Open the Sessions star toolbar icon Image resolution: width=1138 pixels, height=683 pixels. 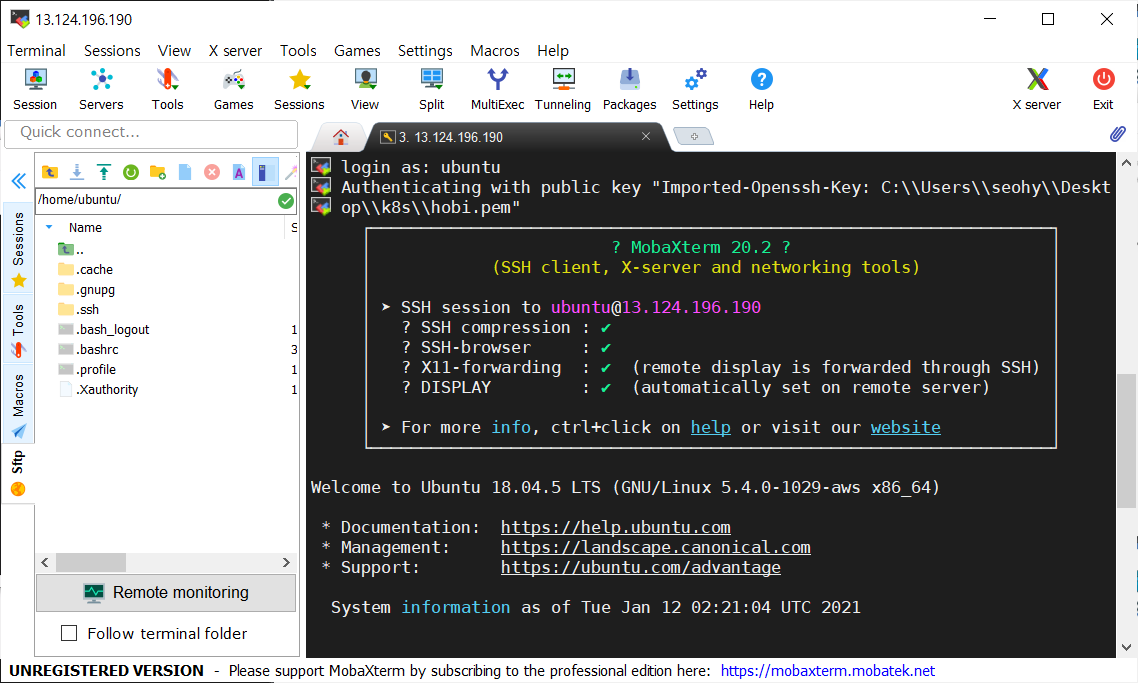point(299,80)
